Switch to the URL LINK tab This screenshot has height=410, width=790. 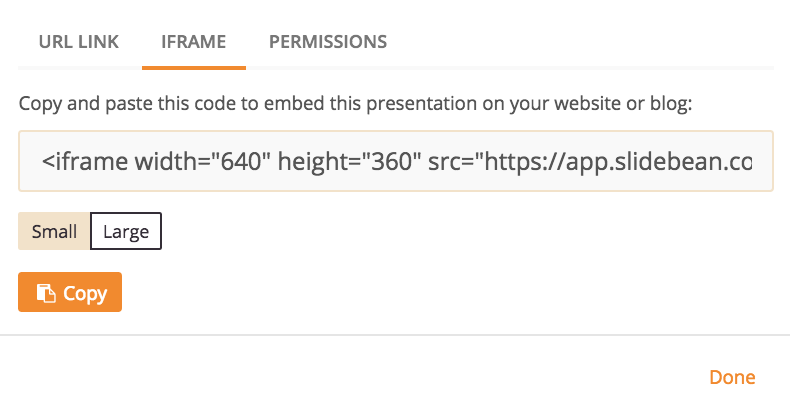point(79,42)
